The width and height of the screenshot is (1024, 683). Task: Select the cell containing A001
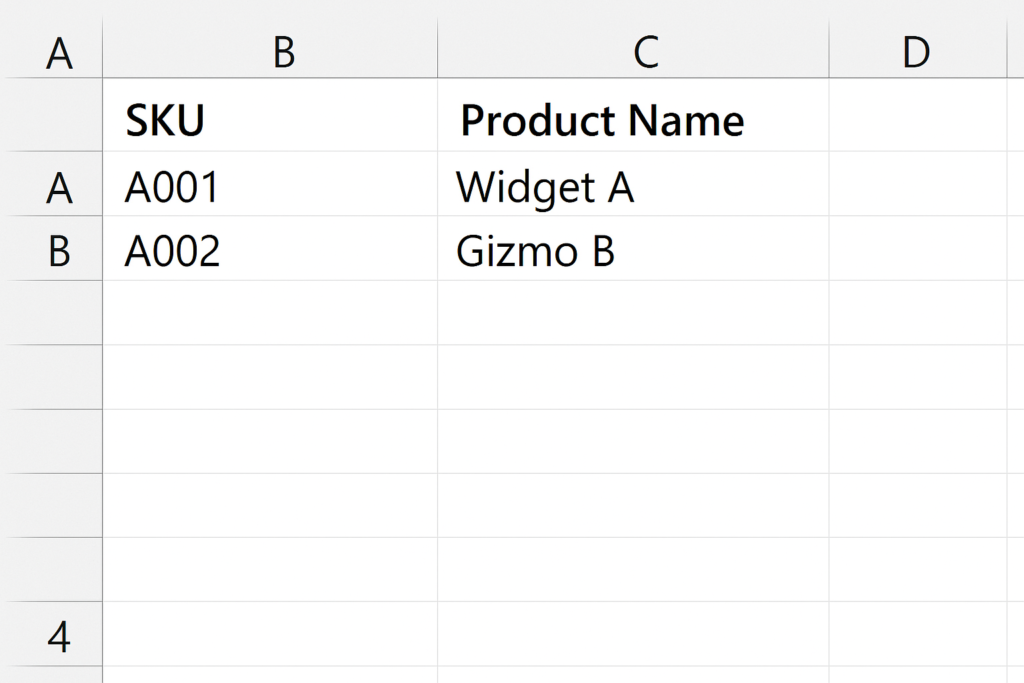pyautogui.click(x=270, y=184)
